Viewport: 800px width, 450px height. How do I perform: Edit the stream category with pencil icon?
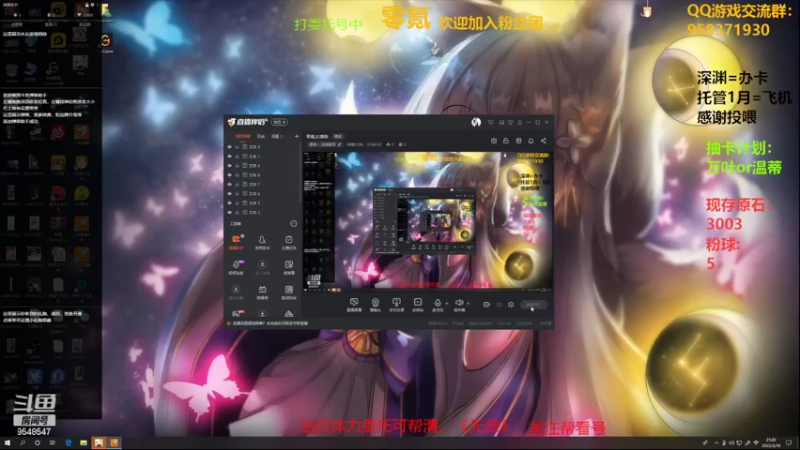(340, 144)
